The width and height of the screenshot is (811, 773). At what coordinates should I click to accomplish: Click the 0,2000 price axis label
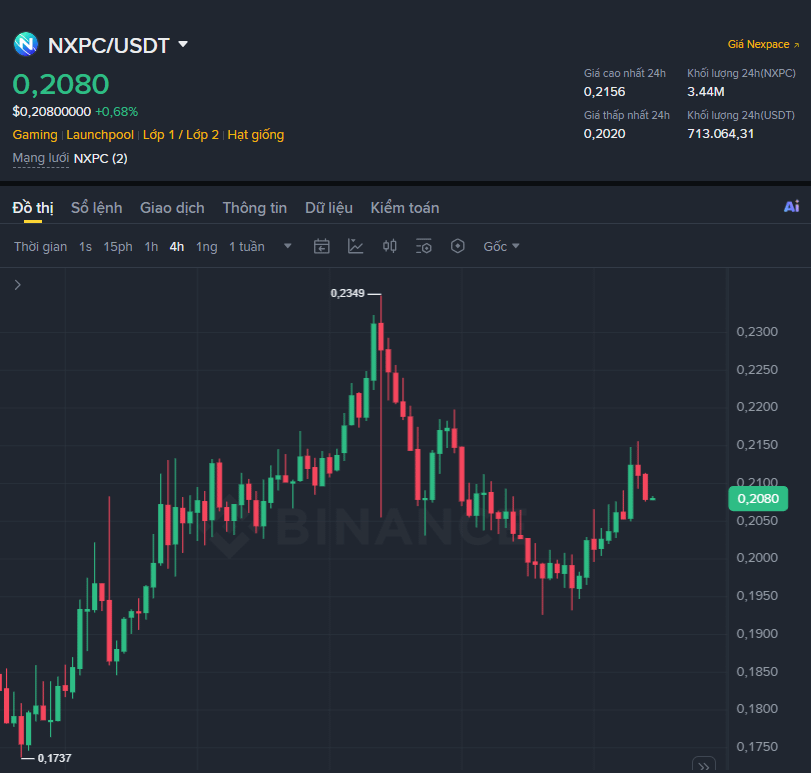[757, 557]
